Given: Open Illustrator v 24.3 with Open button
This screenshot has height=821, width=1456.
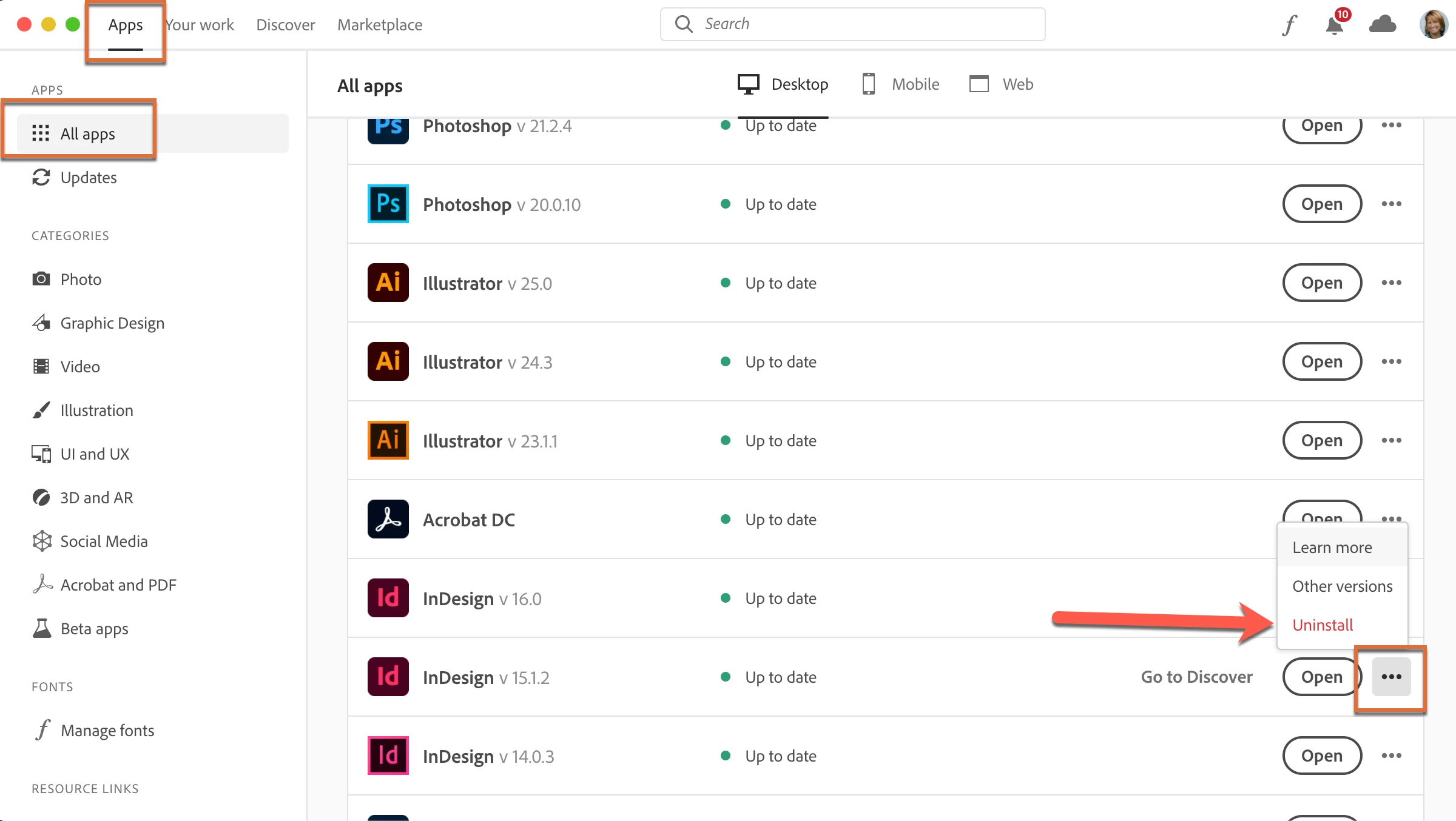Looking at the screenshot, I should (1322, 361).
